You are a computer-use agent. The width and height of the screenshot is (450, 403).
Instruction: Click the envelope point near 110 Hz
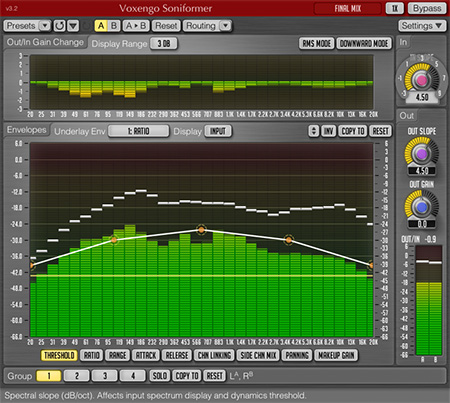(114, 240)
